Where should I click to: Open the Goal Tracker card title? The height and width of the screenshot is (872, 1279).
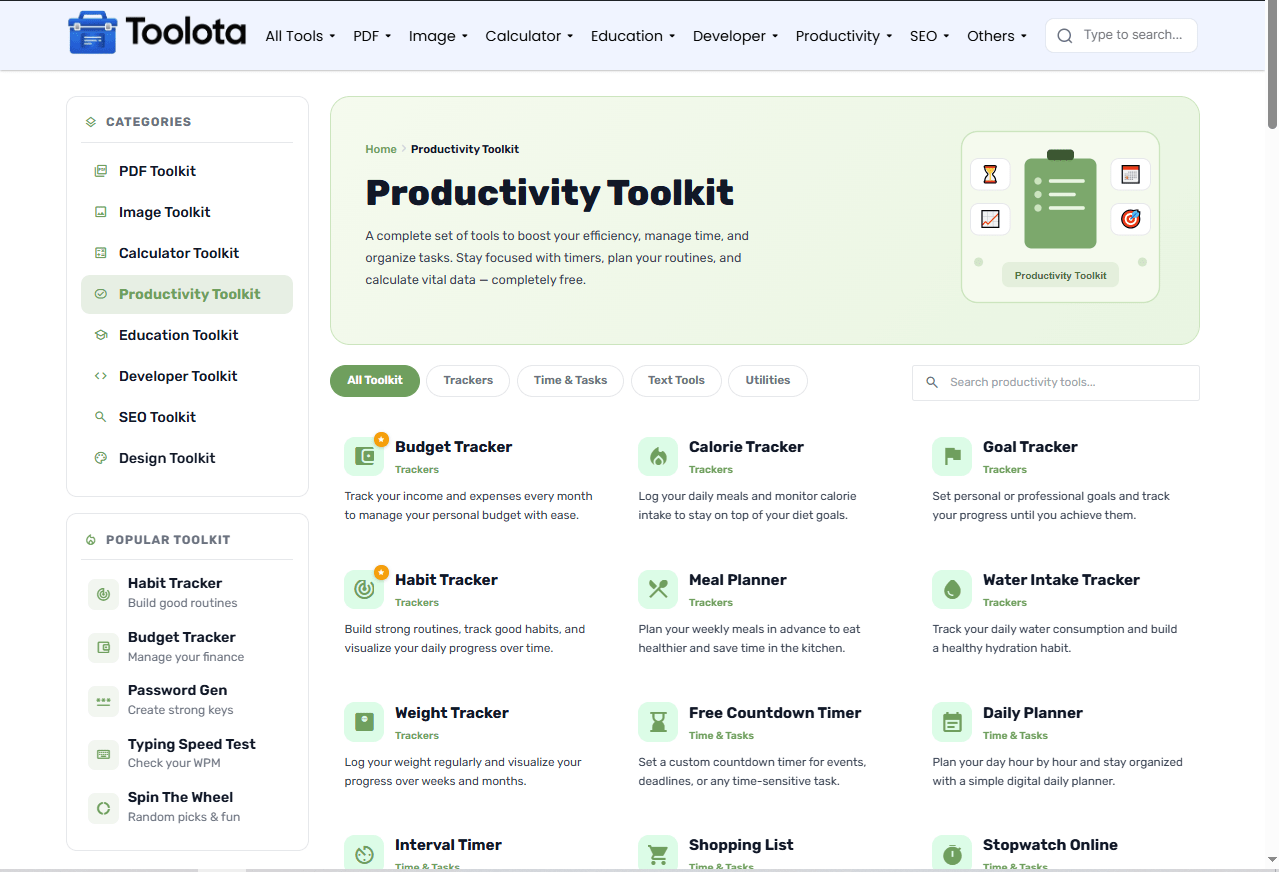tap(1030, 447)
